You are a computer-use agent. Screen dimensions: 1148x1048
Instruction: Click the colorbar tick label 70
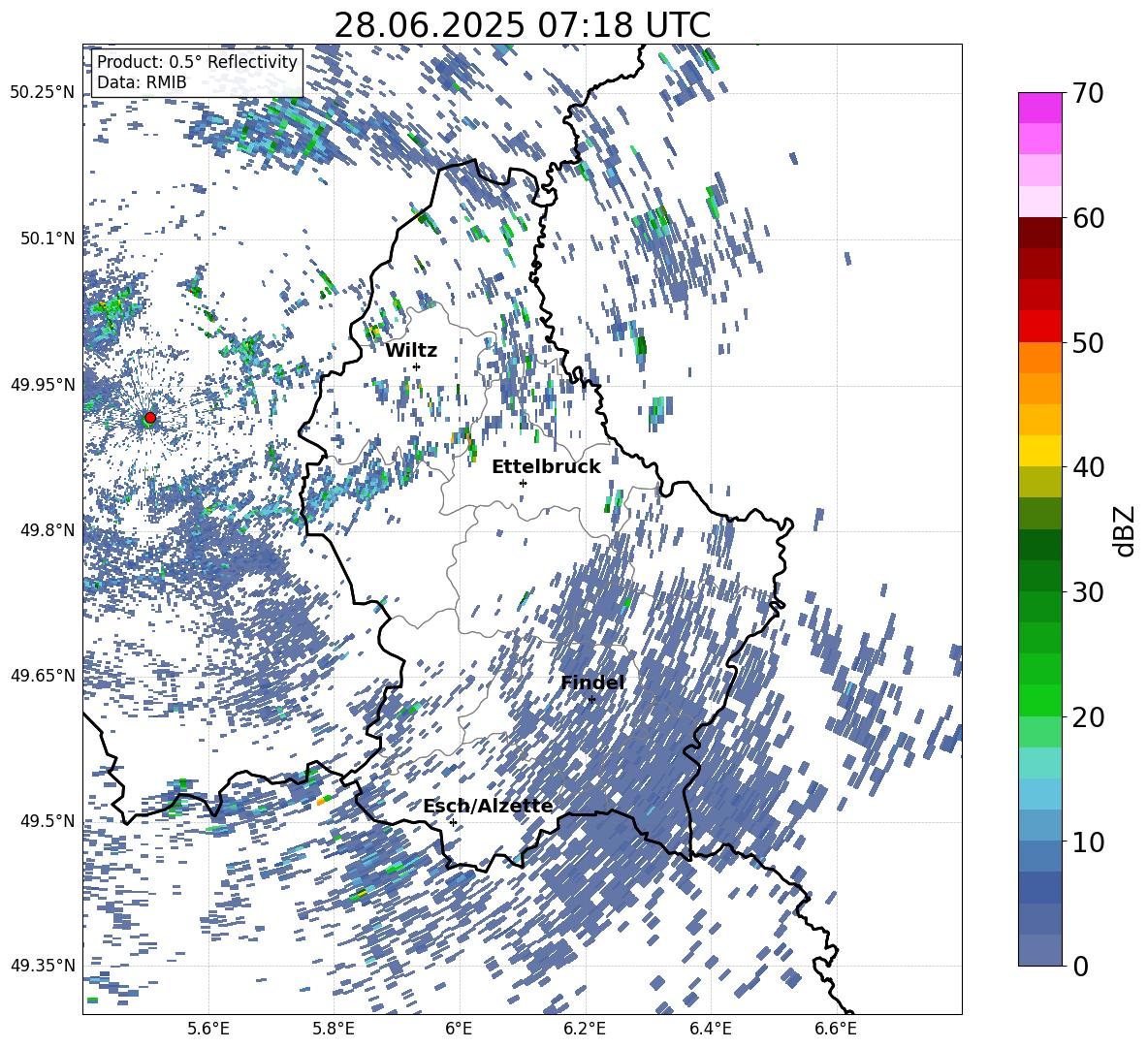point(1089,93)
